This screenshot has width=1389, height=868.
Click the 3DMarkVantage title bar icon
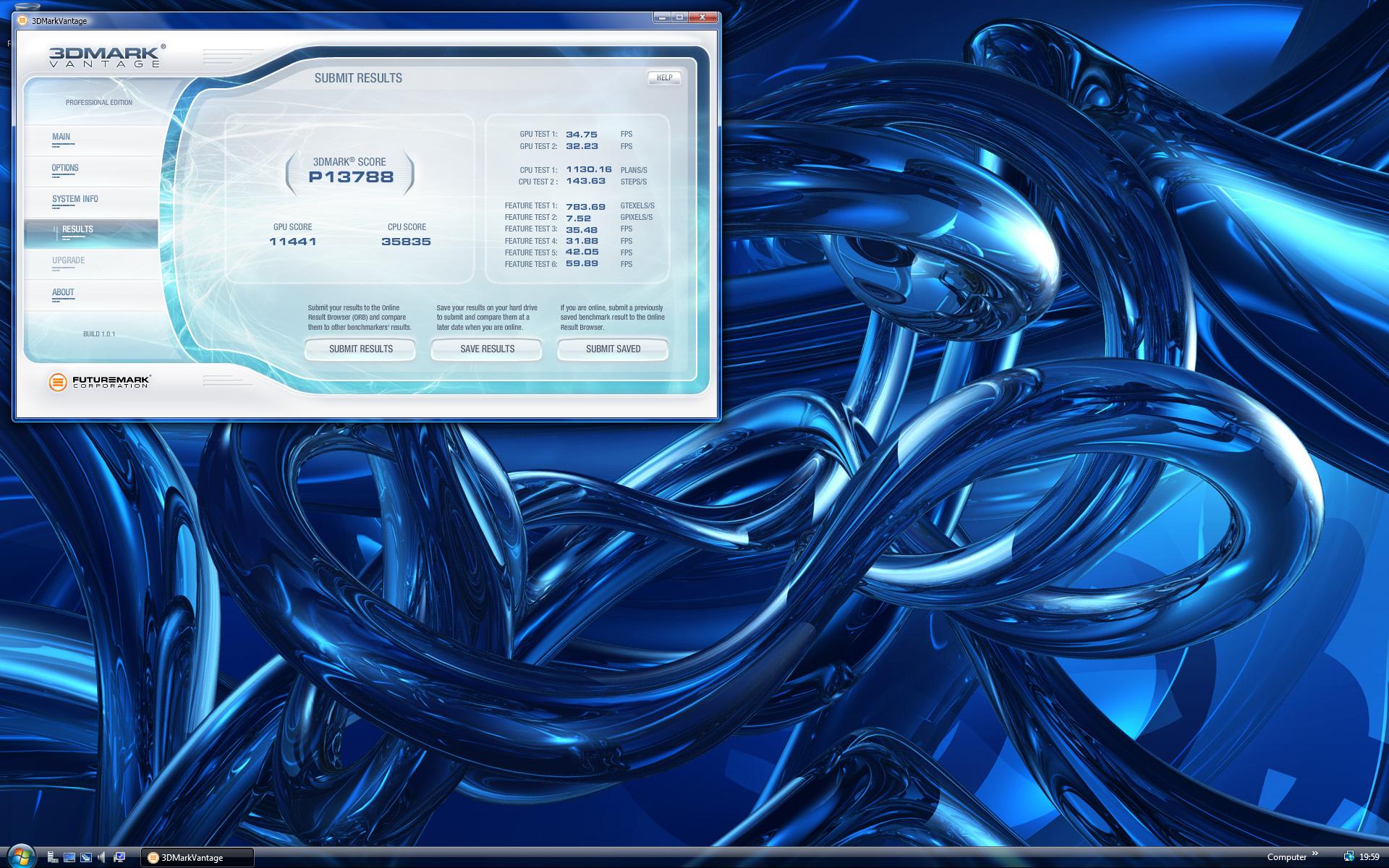click(24, 20)
